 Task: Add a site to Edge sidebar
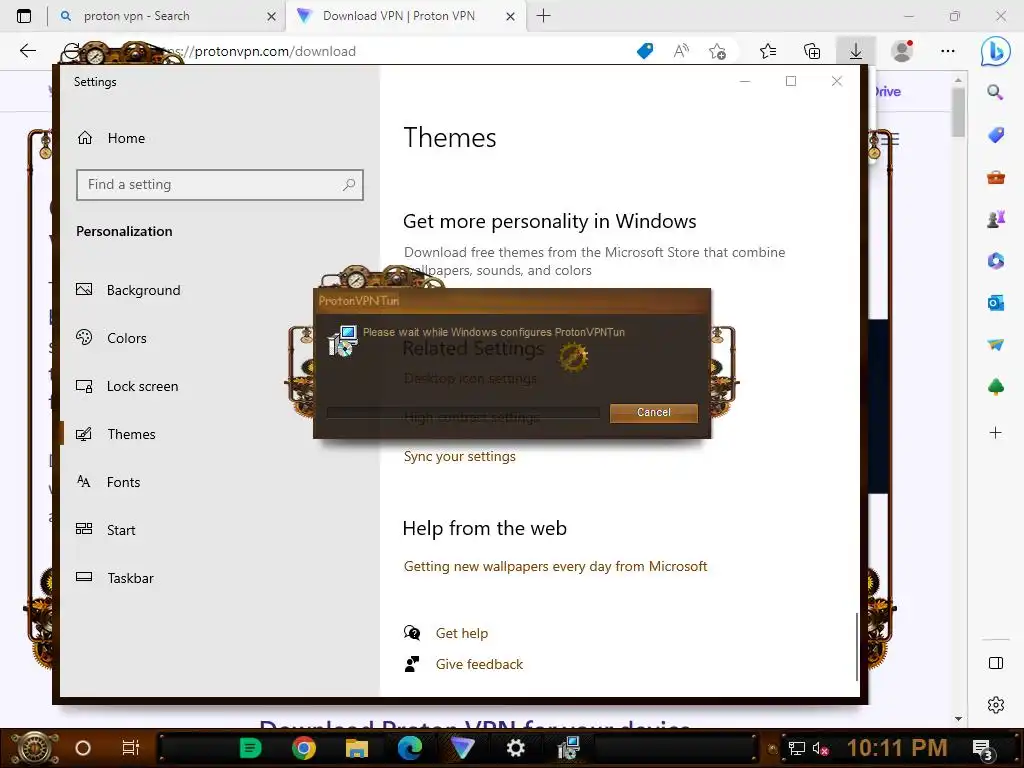point(995,432)
